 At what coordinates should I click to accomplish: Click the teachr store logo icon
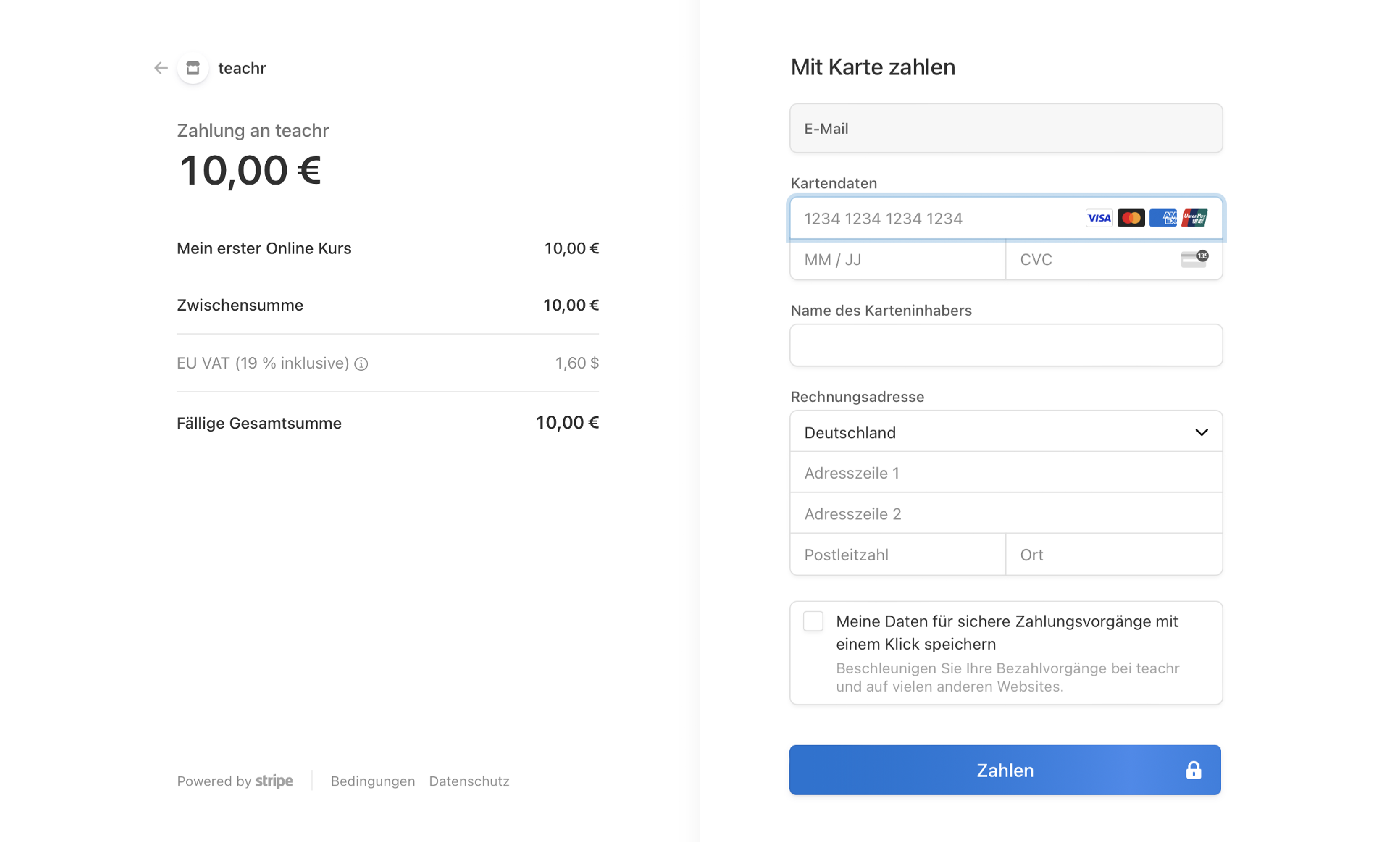193,68
